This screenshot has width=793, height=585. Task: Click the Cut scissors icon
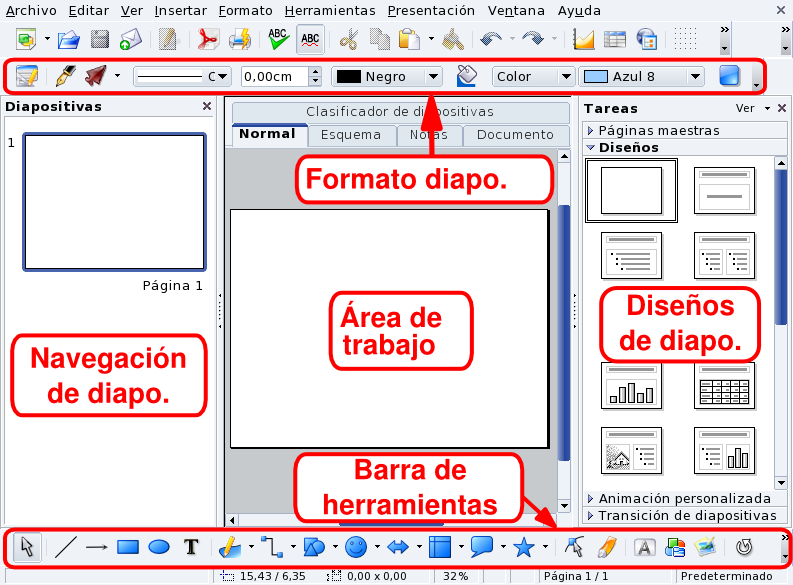point(348,40)
